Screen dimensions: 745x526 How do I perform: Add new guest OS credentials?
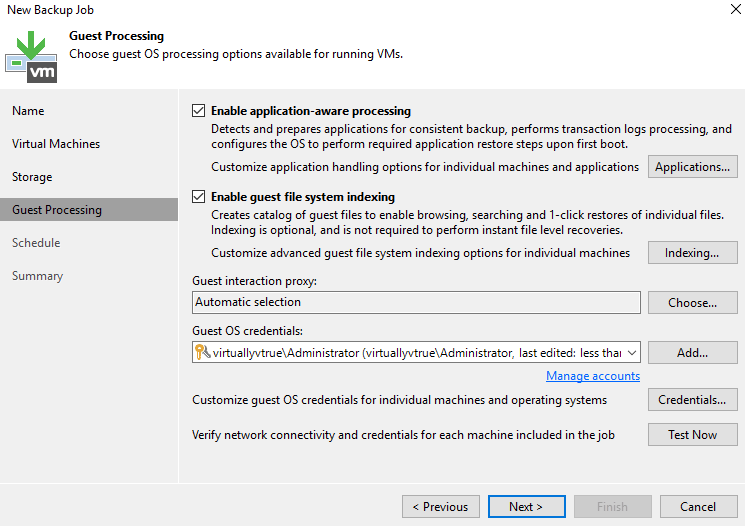[x=693, y=352]
